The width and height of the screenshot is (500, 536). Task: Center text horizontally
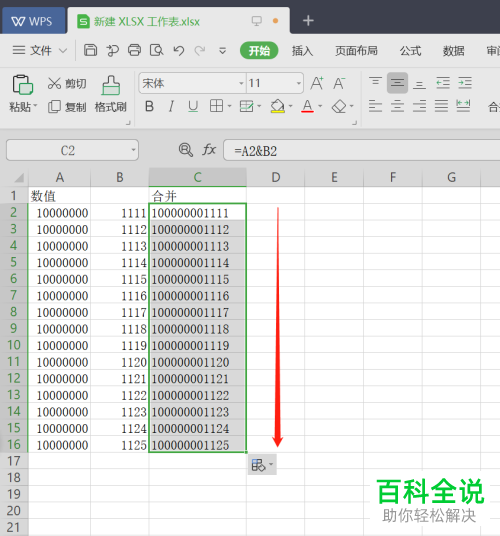397,106
